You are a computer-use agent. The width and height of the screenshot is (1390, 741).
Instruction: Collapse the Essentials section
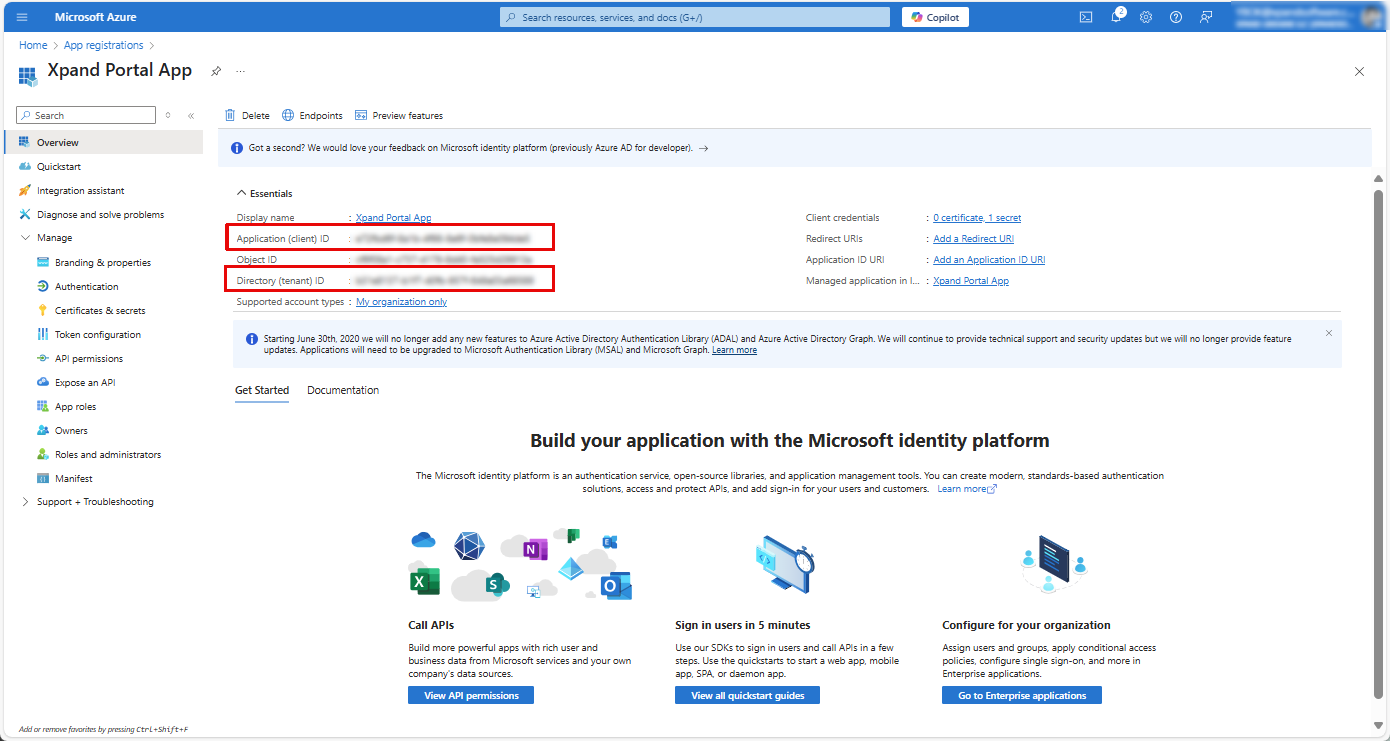pyautogui.click(x=241, y=193)
